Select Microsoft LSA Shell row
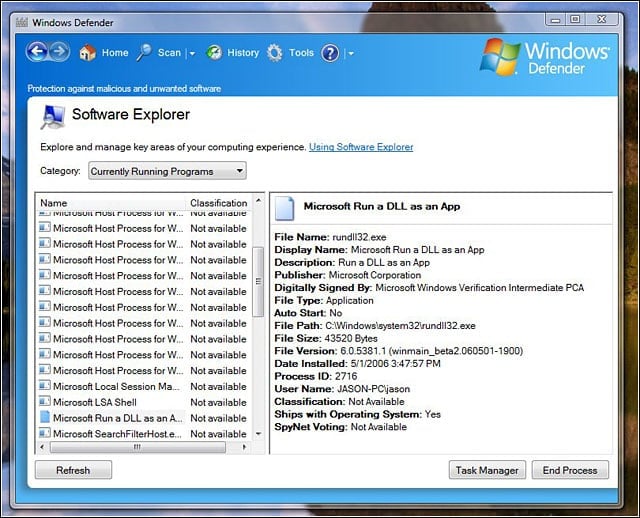 point(144,402)
